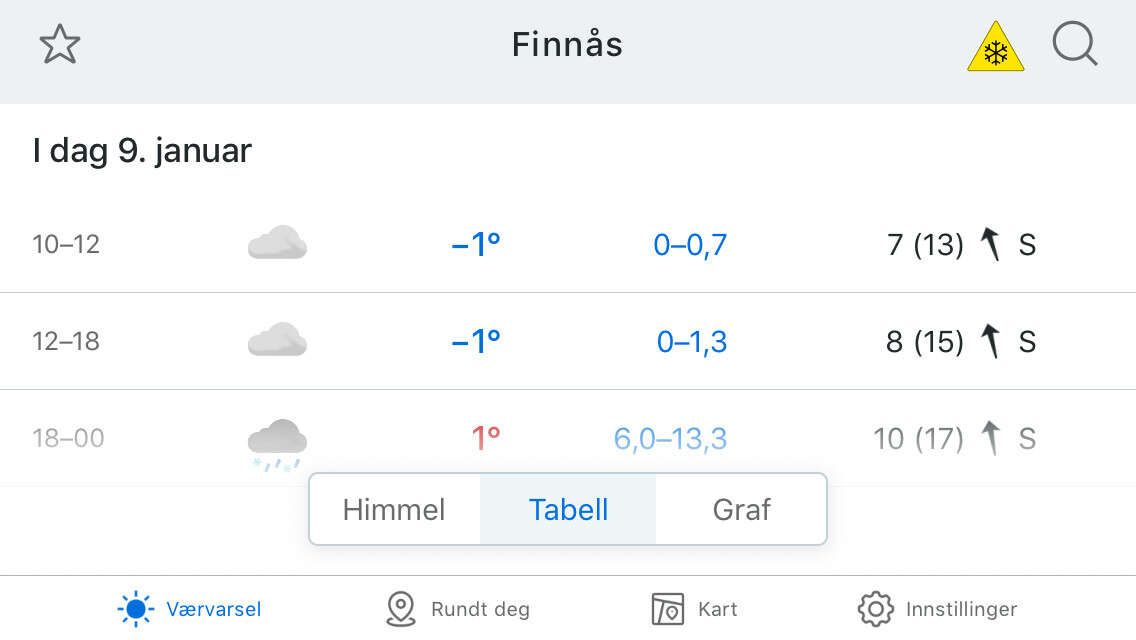This screenshot has width=1136, height=640.
Task: Select the 10–12 time period row
Action: click(66, 244)
